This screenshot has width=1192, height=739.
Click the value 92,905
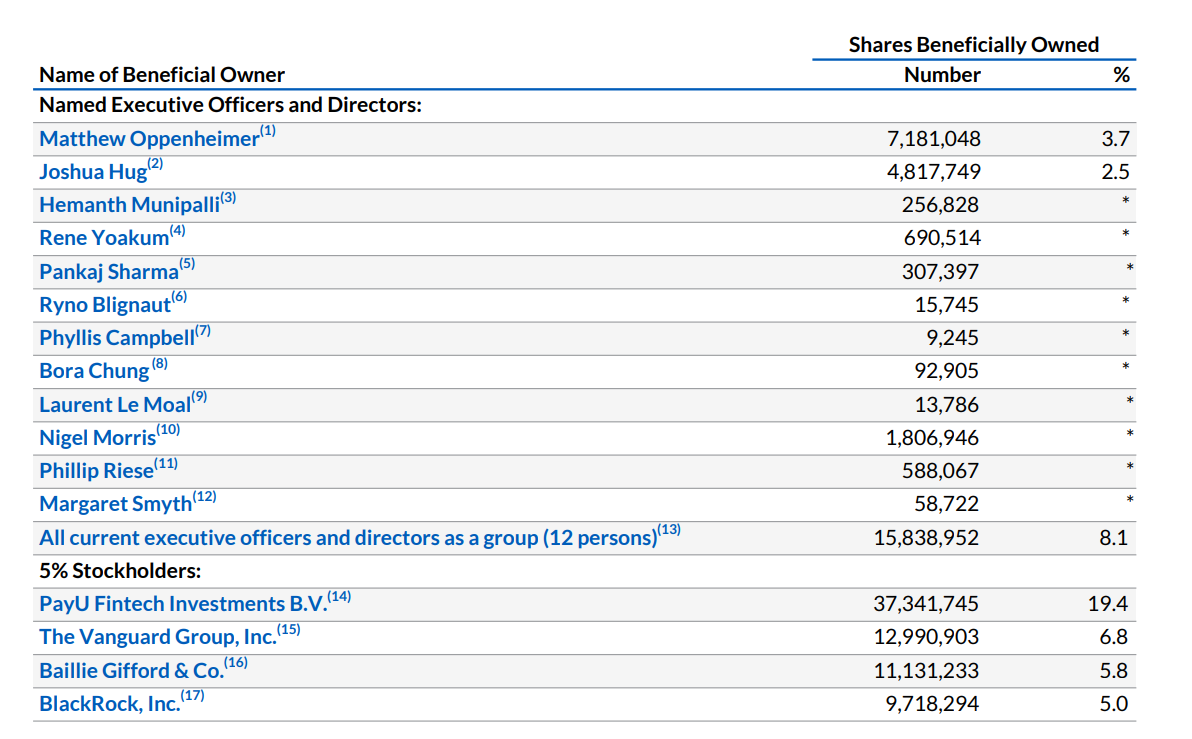click(946, 371)
